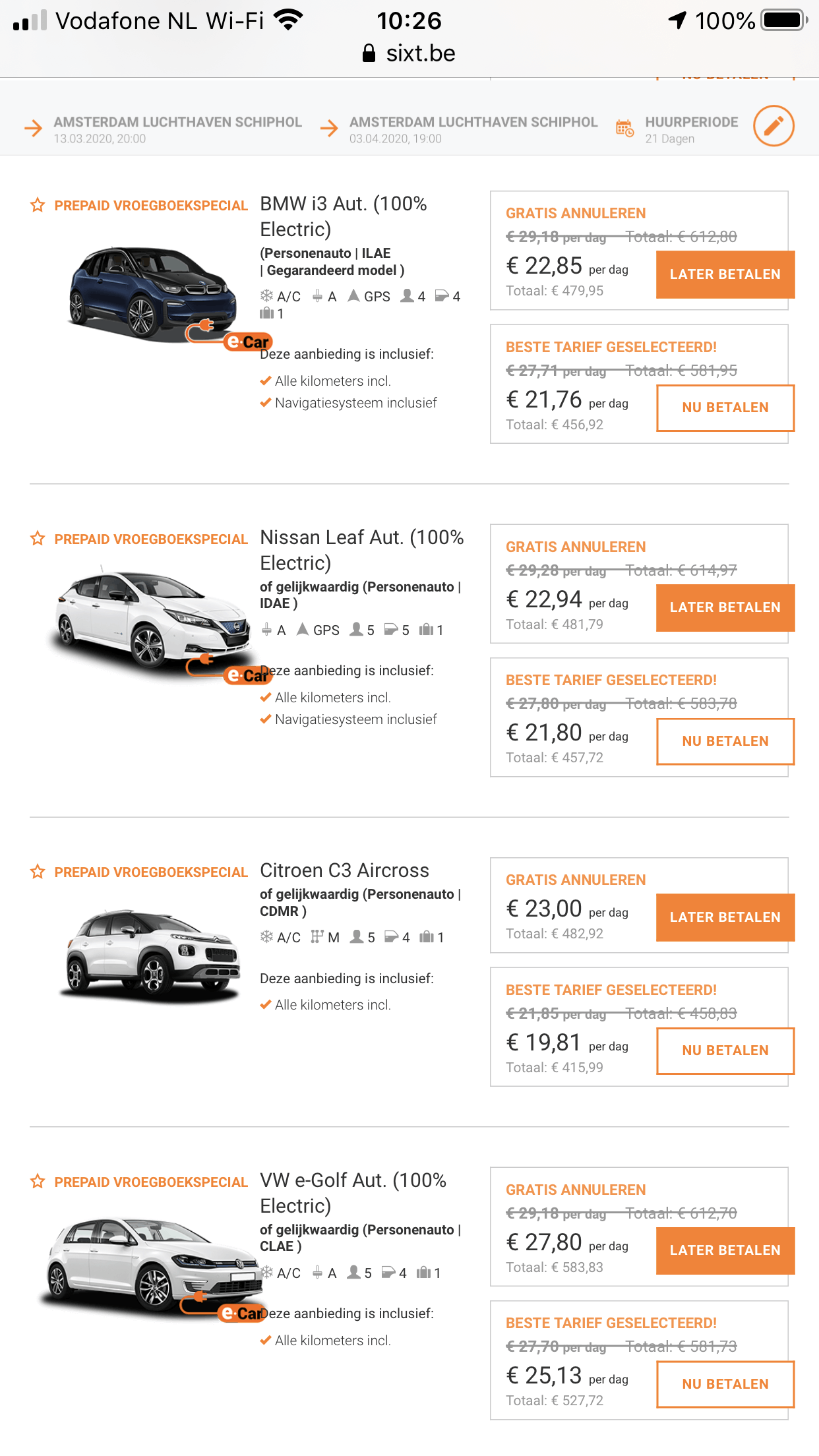
Task: Tap the lock icon in the address bar
Action: click(x=369, y=53)
